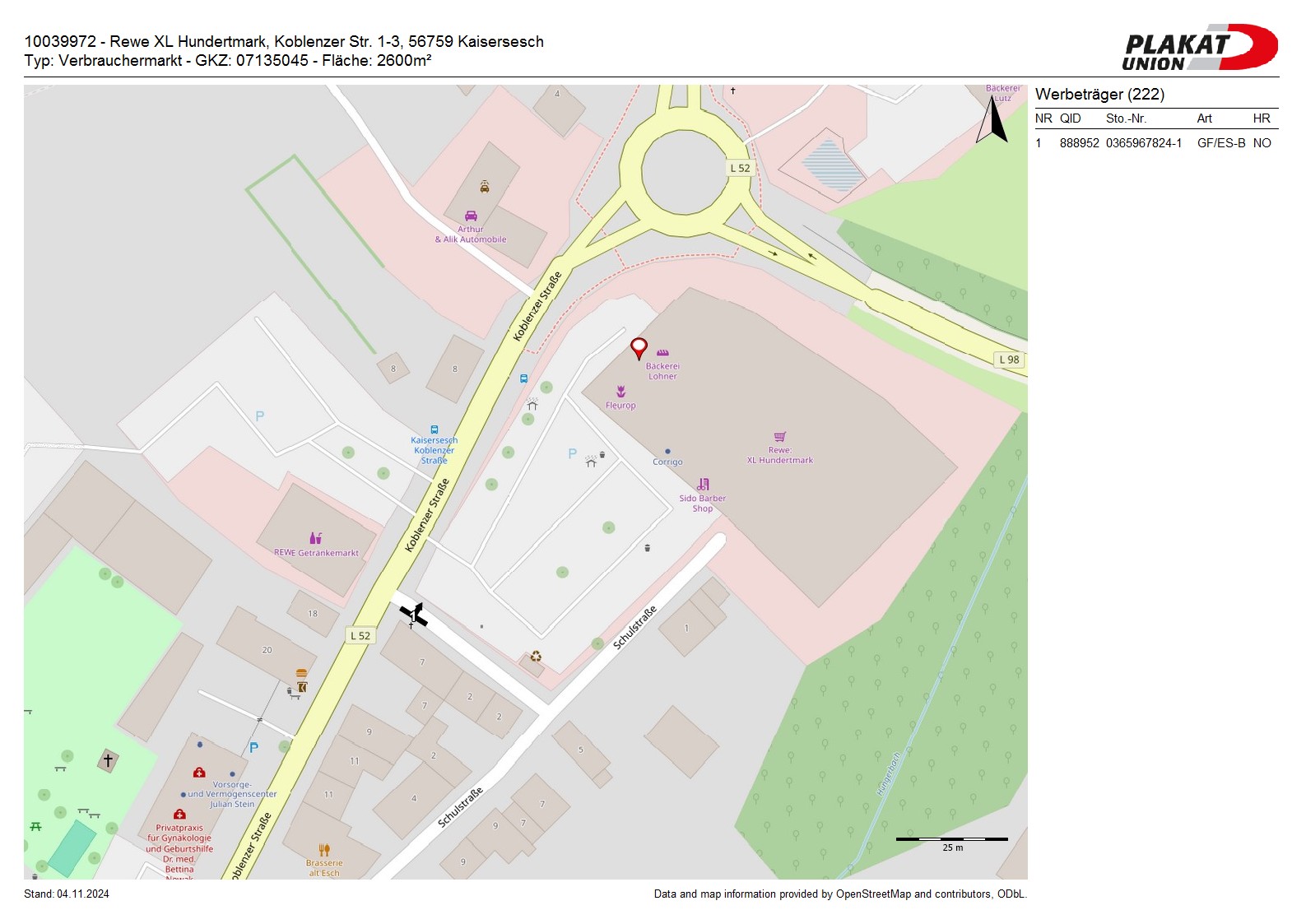Select the QID 888952 table row
Screen dimensions: 1306x924
[x=1155, y=143]
